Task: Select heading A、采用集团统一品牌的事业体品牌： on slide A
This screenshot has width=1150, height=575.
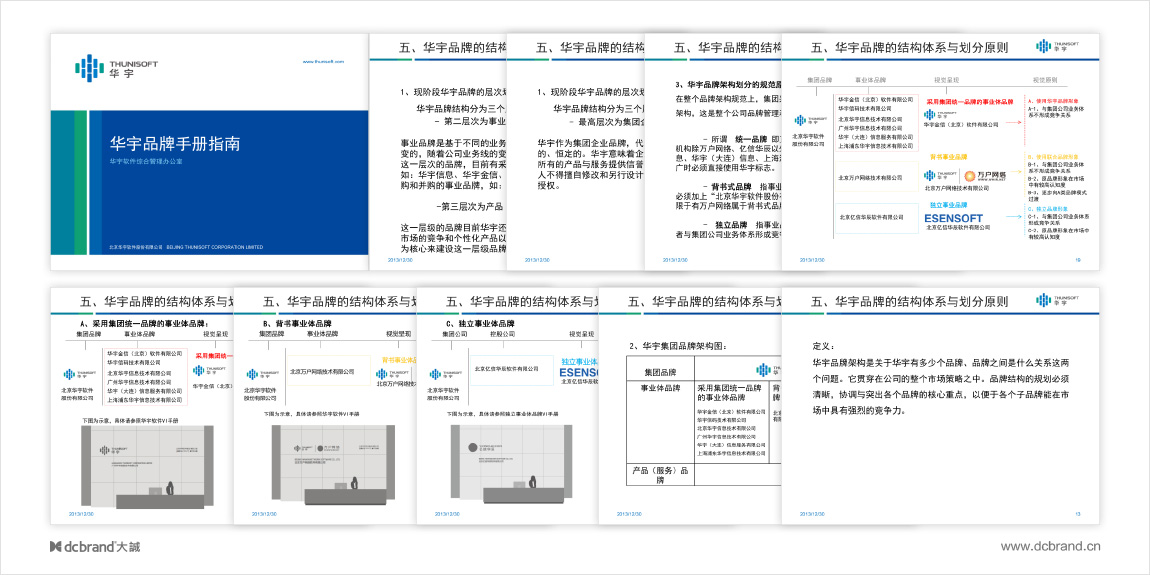Action: tap(142, 323)
